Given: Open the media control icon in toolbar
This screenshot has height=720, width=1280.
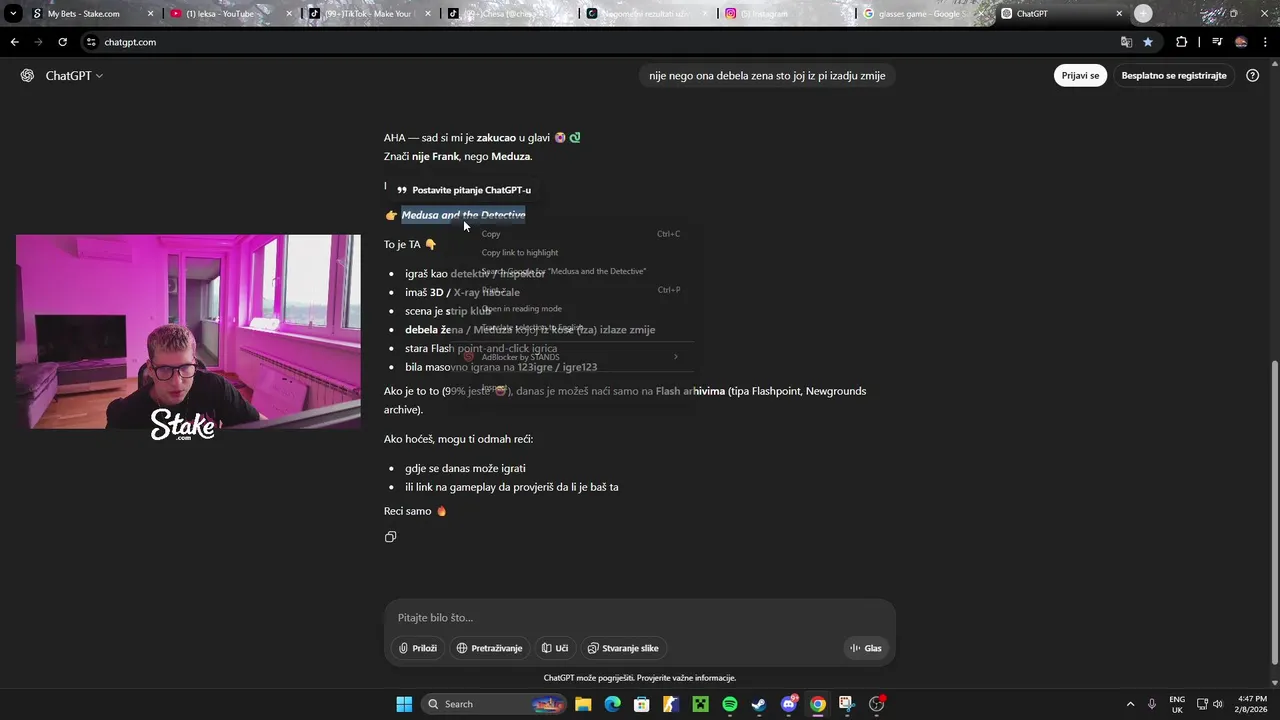Looking at the screenshot, I should coord(1217,42).
